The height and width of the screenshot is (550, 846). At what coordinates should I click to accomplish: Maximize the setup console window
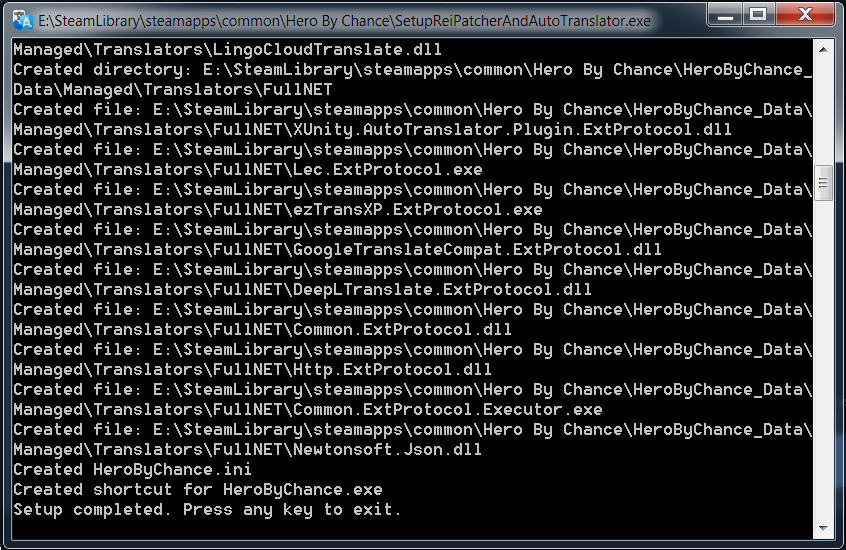tap(758, 15)
